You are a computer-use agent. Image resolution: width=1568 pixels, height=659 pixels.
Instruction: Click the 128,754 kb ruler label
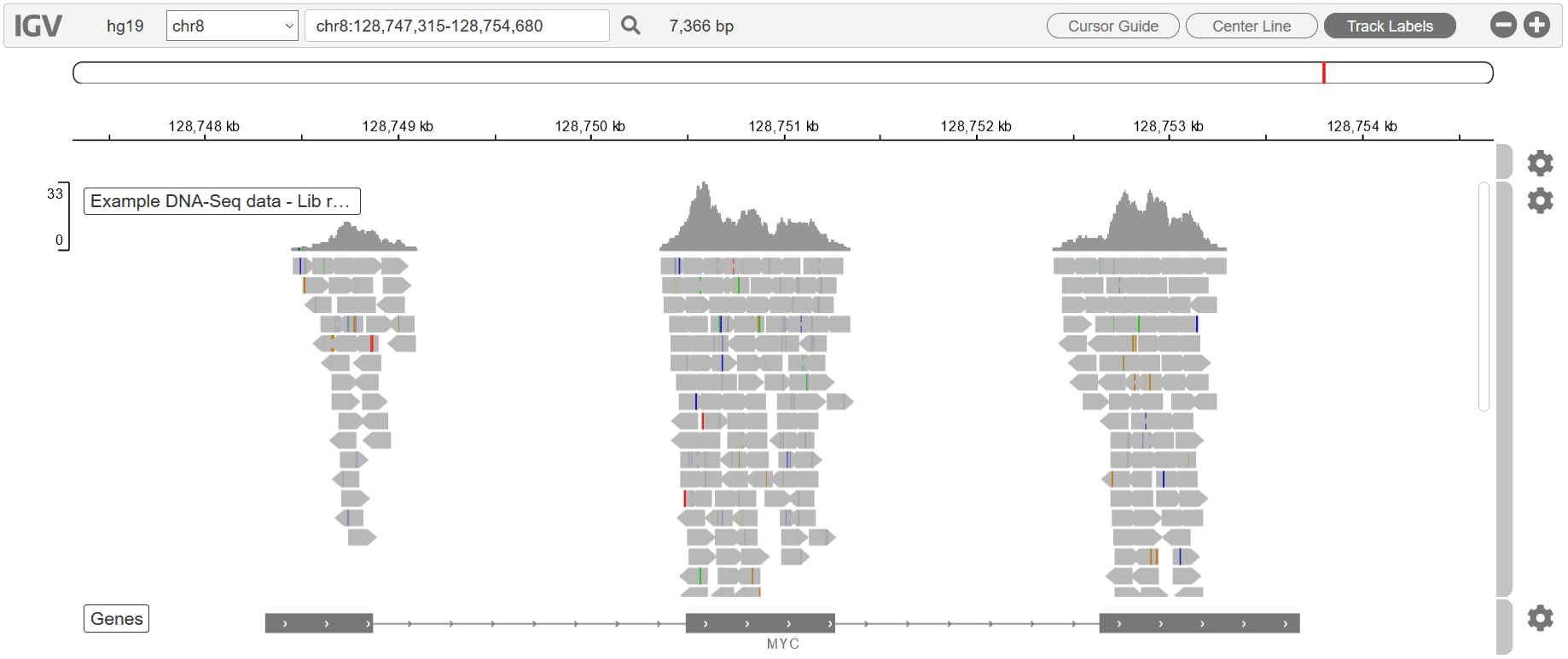click(x=1362, y=126)
